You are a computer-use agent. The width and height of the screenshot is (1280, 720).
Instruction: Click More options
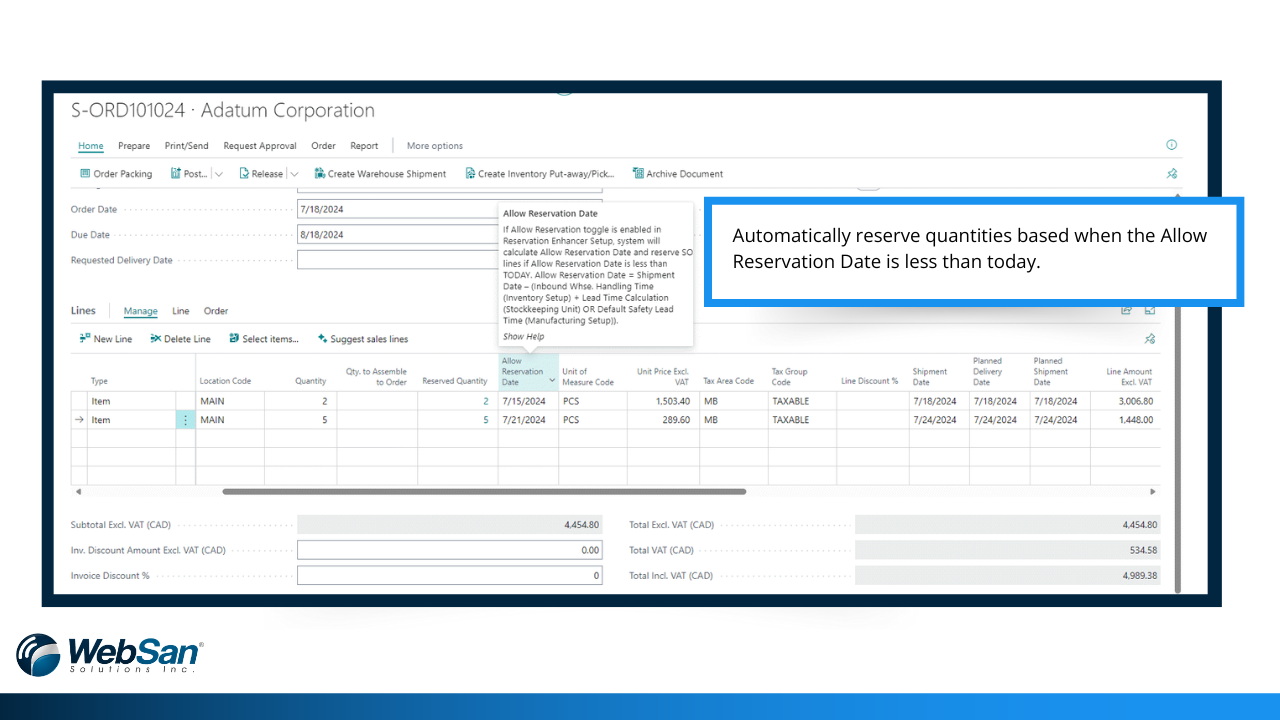435,146
